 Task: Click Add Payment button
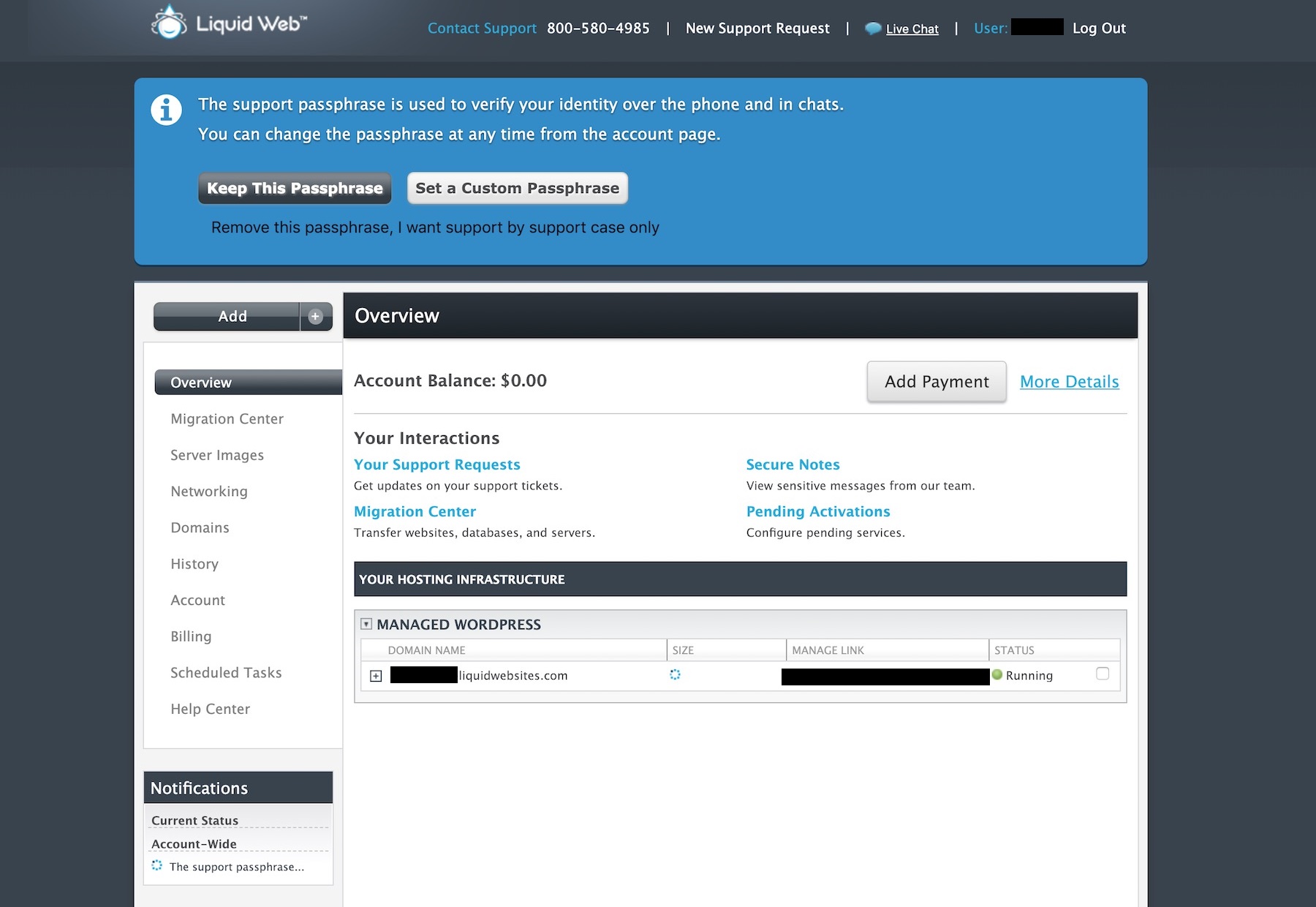click(x=937, y=382)
